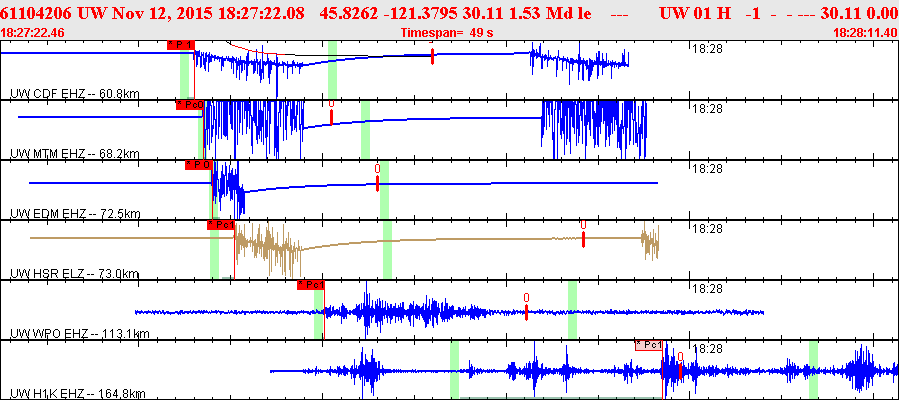The image size is (899, 400).
Task: Click the event ID 61104206 in header
Action: 36,12
